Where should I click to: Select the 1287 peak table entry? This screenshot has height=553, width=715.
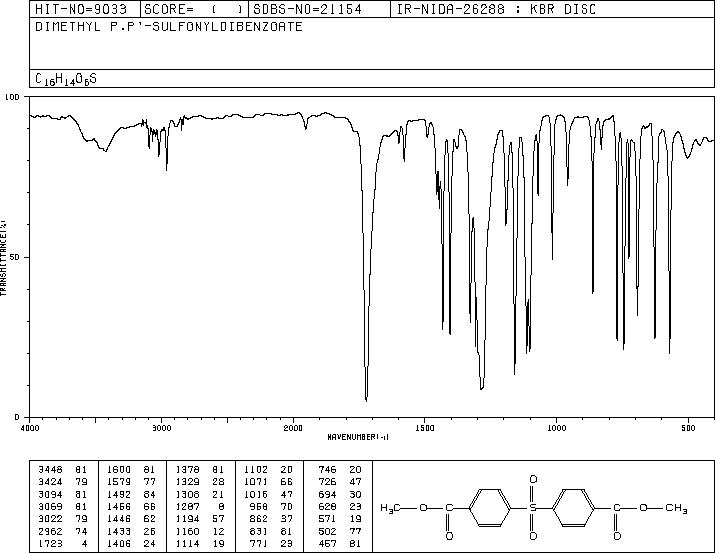[x=200, y=506]
